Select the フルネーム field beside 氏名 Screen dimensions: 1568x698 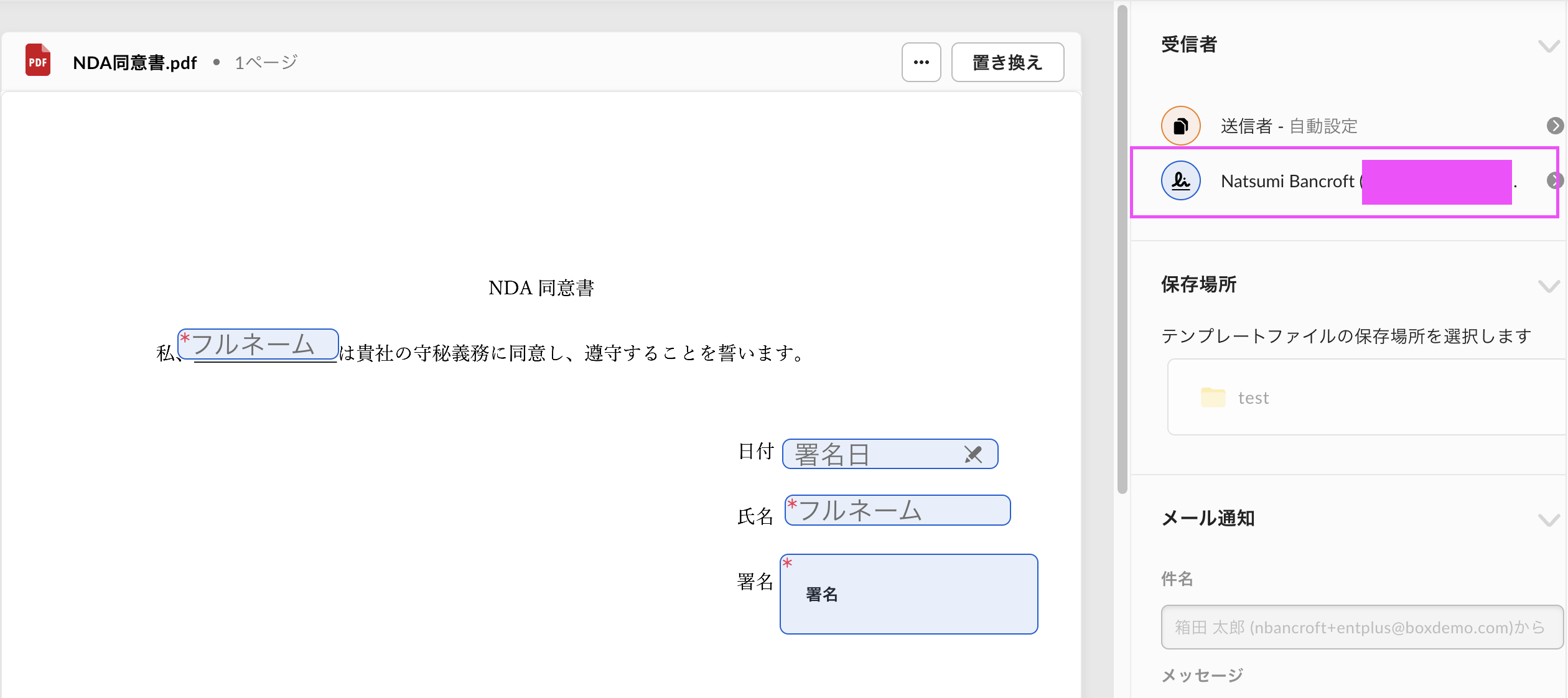point(897,511)
